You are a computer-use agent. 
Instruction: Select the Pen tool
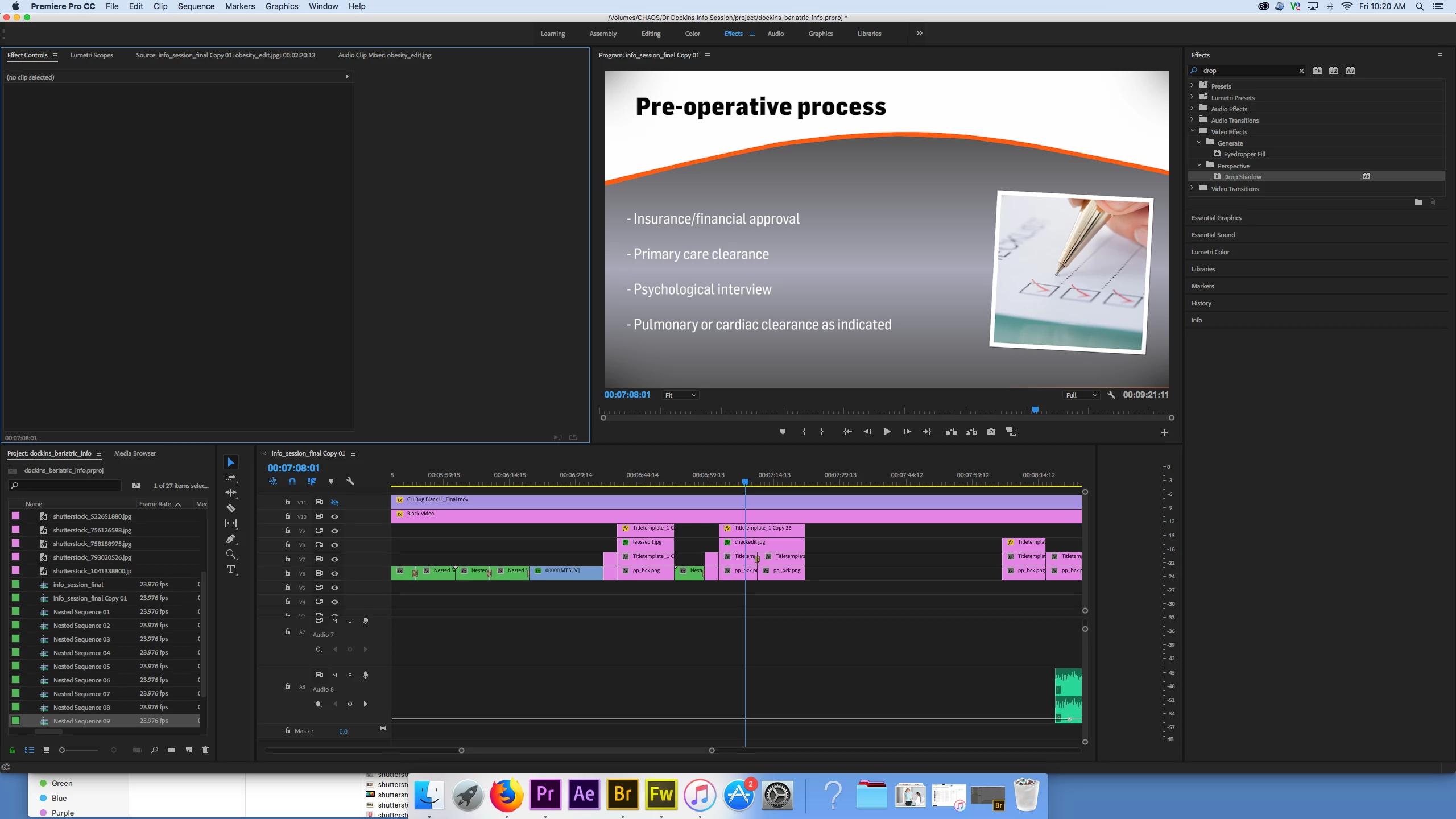tap(231, 539)
